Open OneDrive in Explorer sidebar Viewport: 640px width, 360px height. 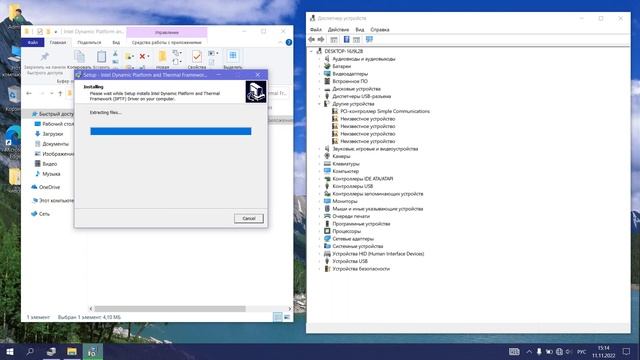pos(49,187)
